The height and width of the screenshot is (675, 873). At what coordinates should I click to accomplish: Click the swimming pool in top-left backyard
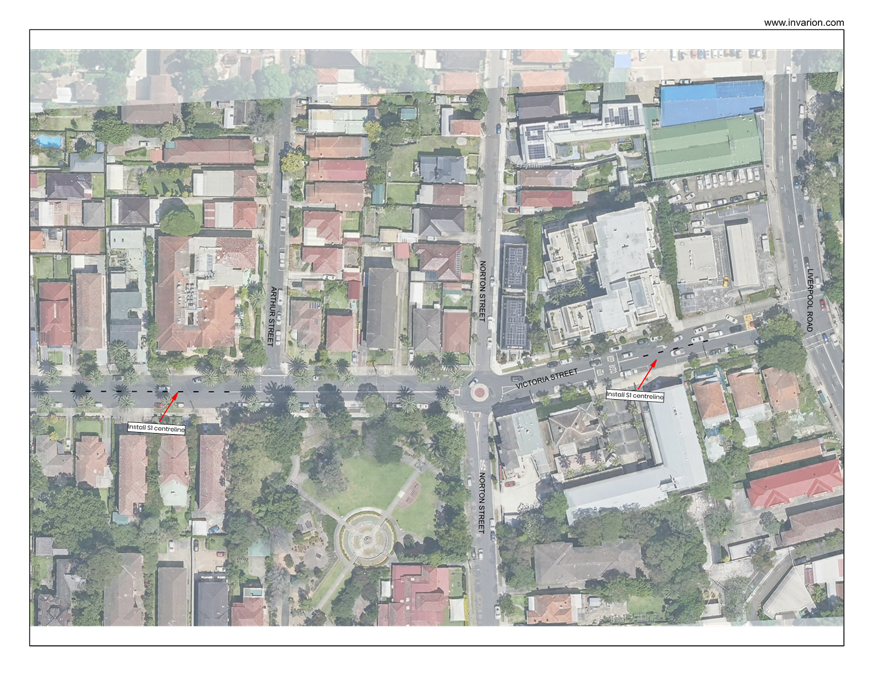[48, 142]
